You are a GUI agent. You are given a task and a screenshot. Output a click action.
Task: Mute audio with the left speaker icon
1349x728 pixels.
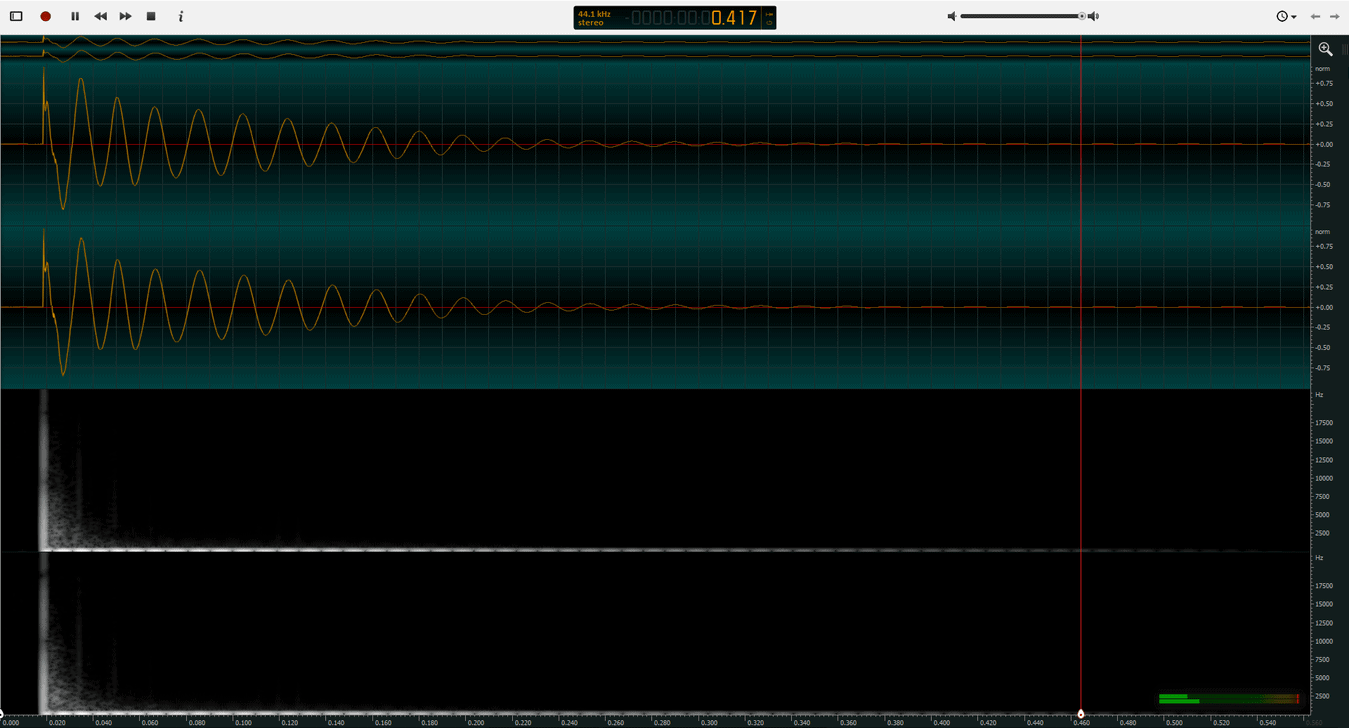coord(952,16)
